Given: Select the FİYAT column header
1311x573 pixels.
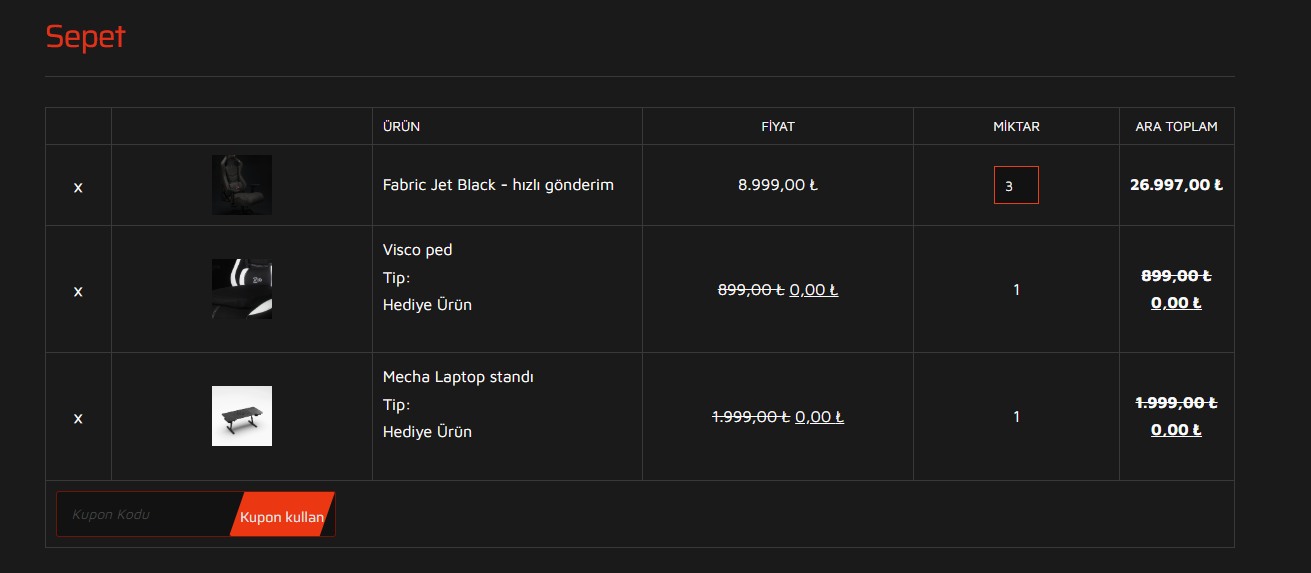Looking at the screenshot, I should tap(778, 127).
